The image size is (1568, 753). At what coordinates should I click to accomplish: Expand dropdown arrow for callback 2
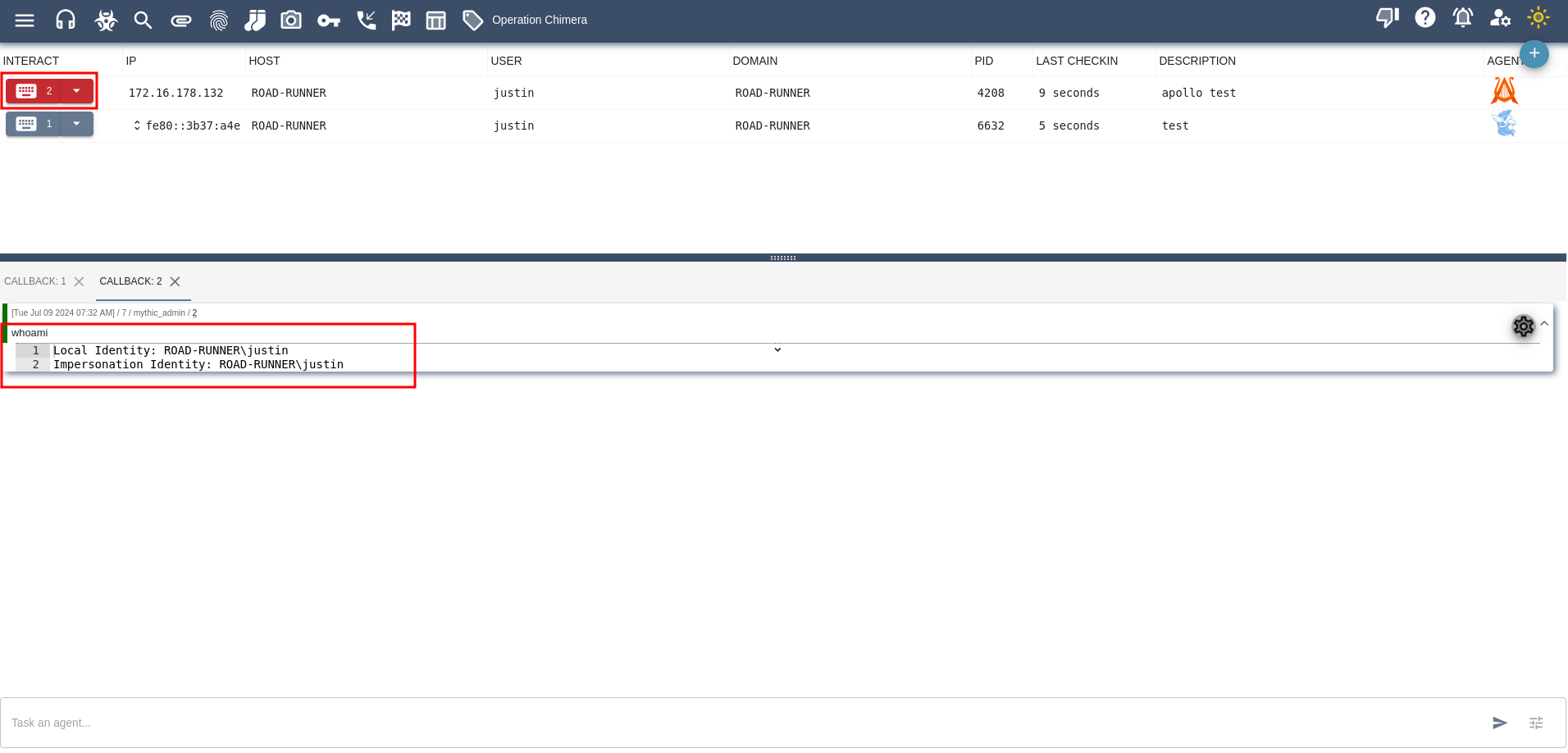tap(76, 91)
